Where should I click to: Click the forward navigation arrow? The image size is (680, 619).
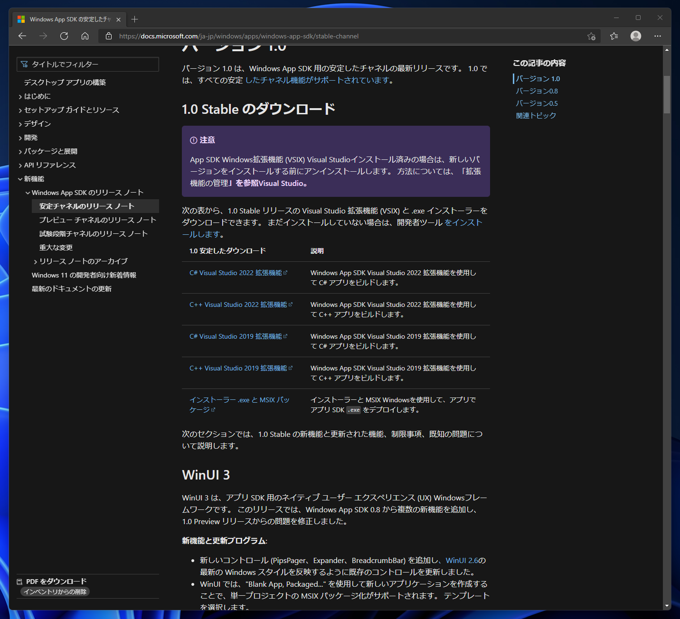click(x=43, y=36)
